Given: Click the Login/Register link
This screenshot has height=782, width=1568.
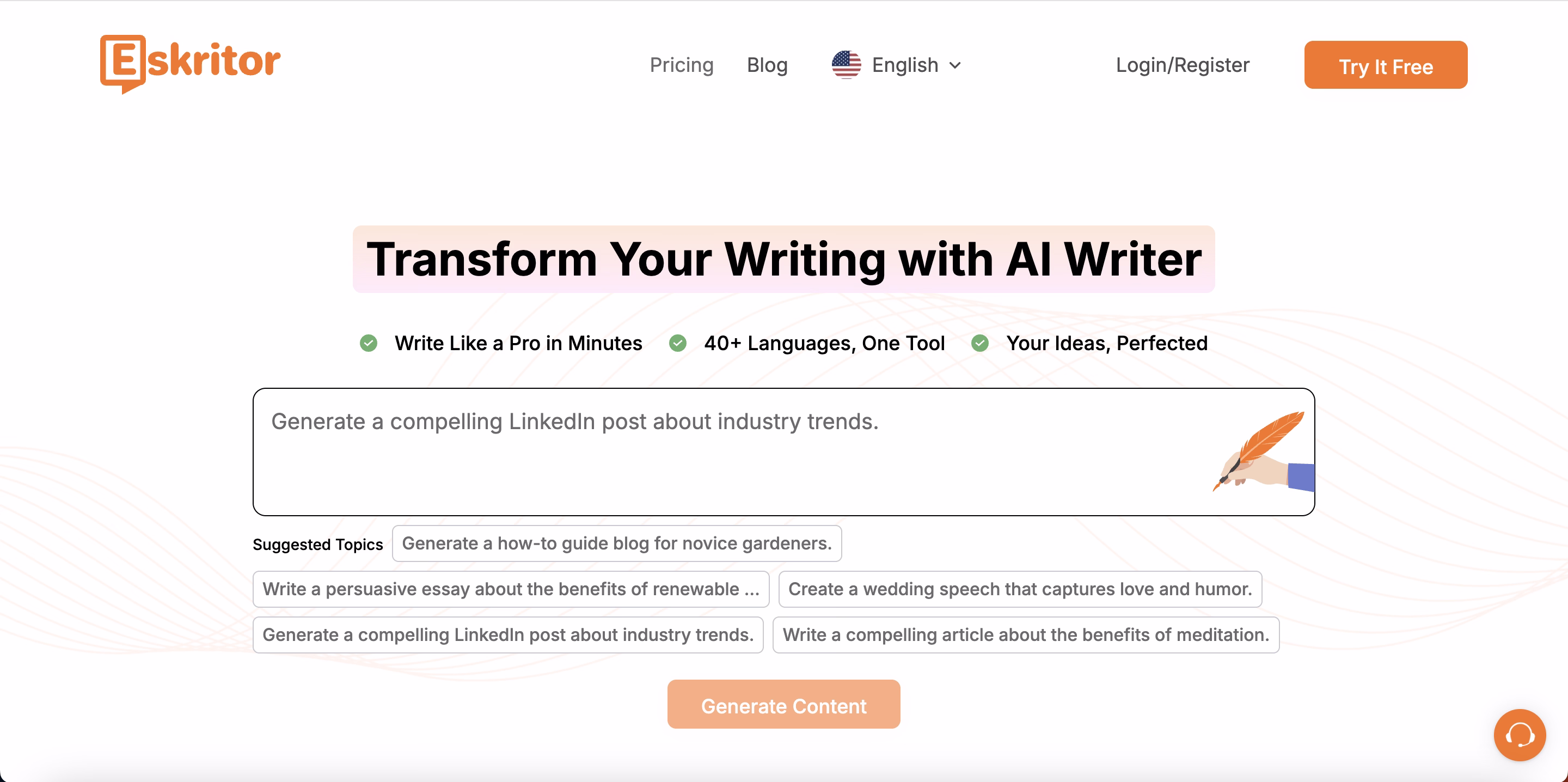Looking at the screenshot, I should point(1182,65).
